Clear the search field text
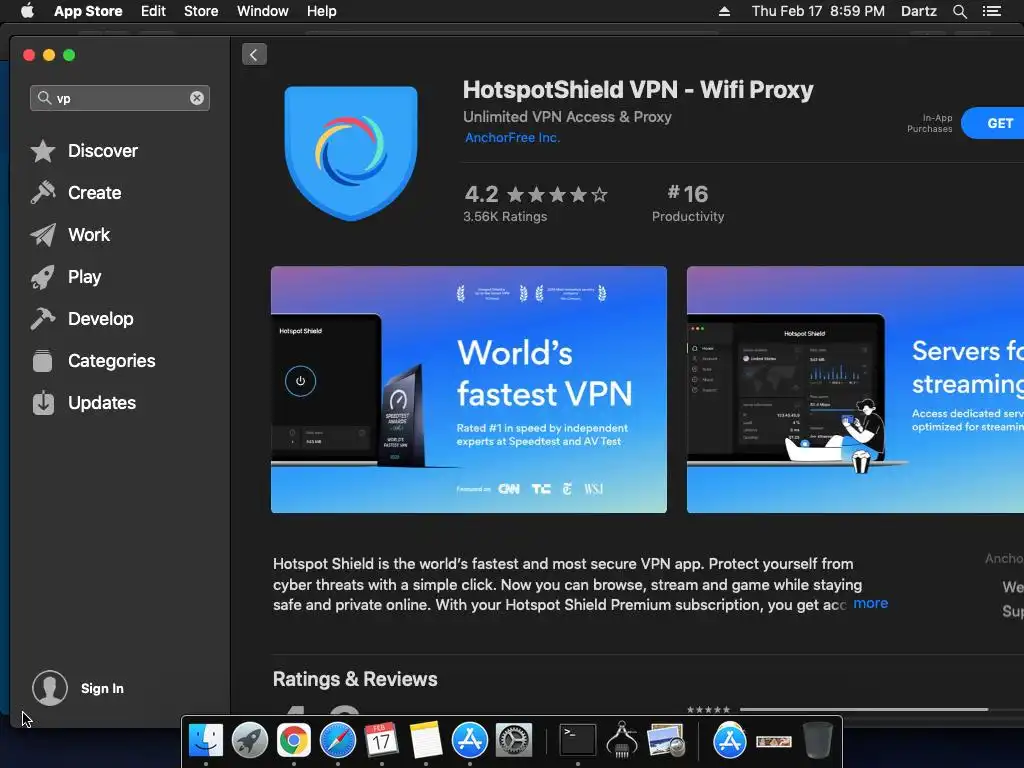 [x=197, y=98]
